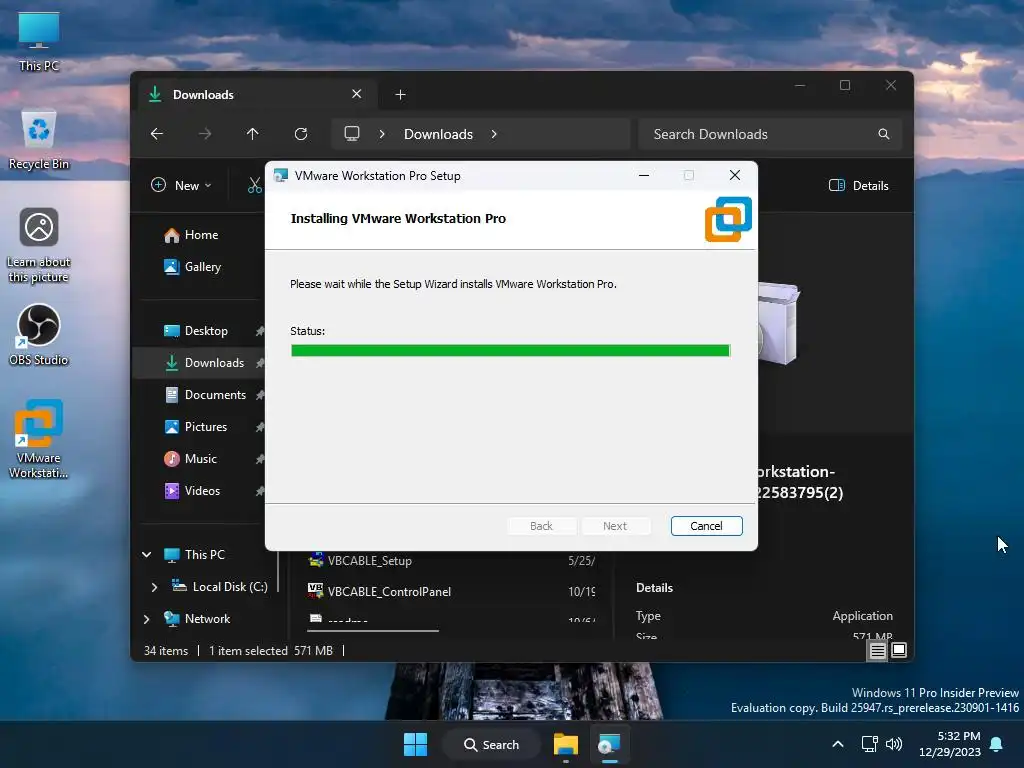The image size is (1024, 768).
Task: Open the This PC desktop icon
Action: point(39,41)
